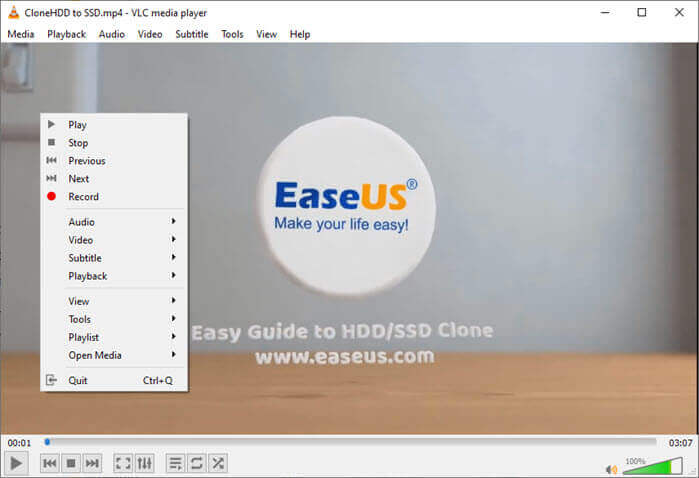Click the Play triangle icon in context menu

[51, 124]
